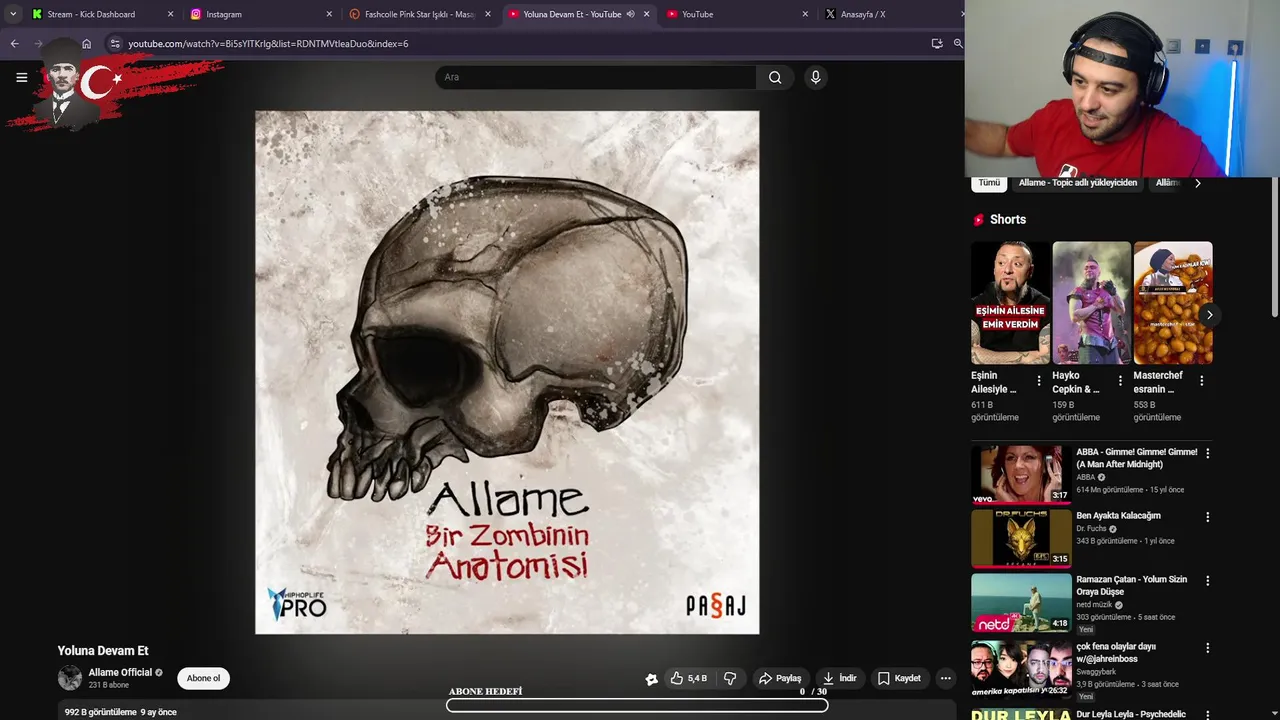
Task: Open Ramazan Çatan video options menu
Action: click(1207, 581)
